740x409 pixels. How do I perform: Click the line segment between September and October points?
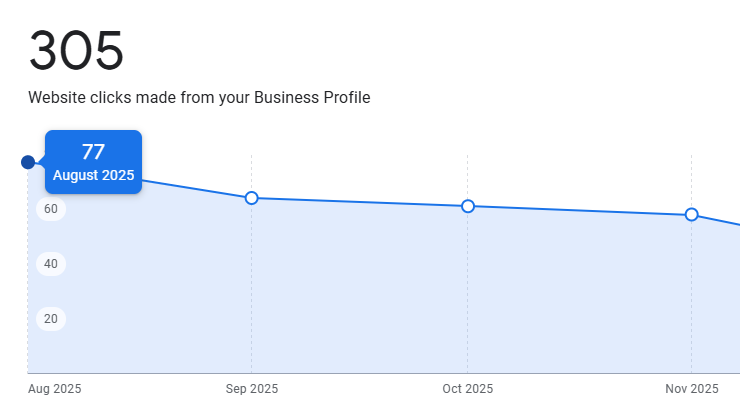pyautogui.click(x=360, y=202)
